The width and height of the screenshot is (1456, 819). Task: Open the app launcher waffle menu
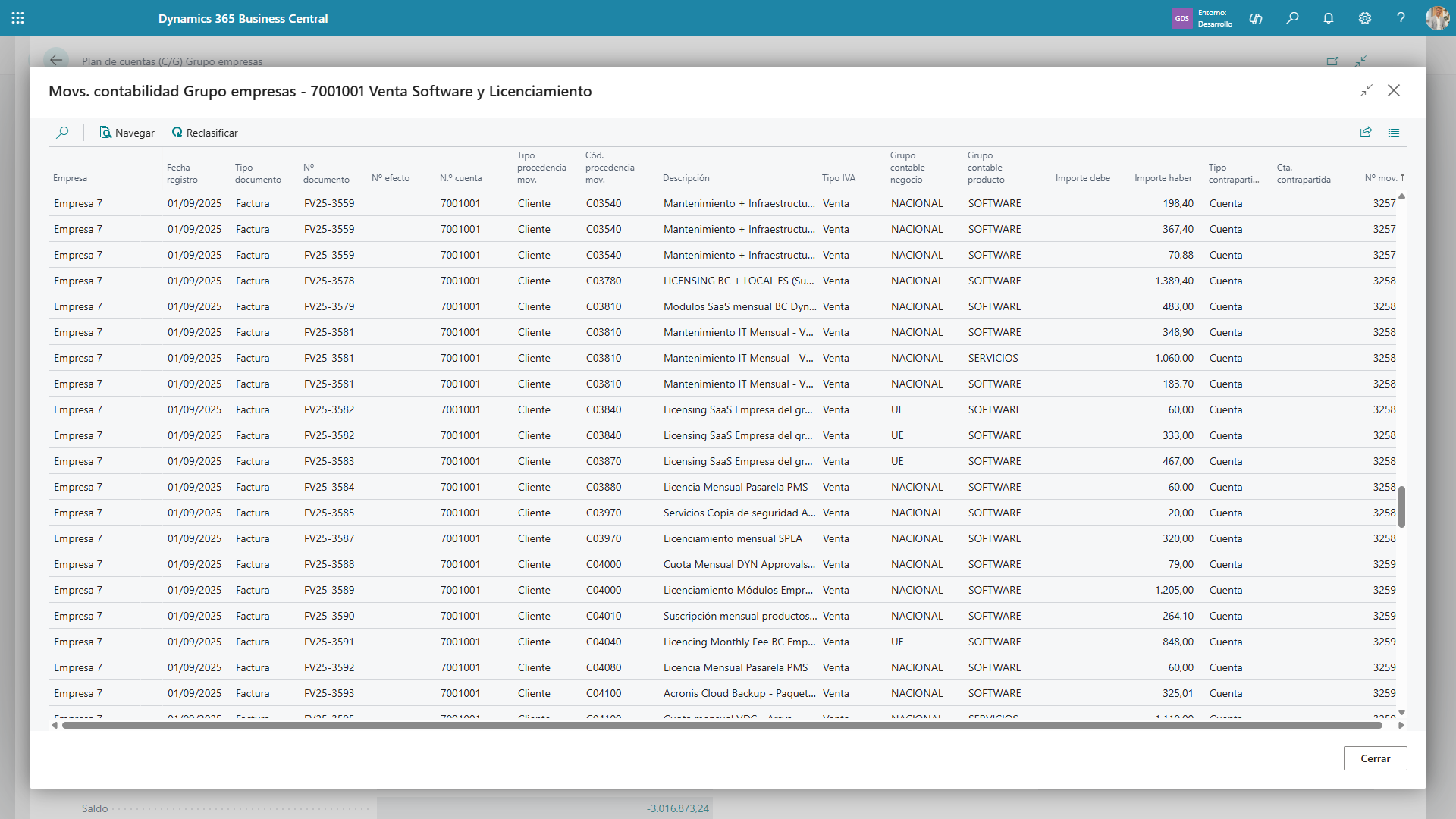point(18,18)
